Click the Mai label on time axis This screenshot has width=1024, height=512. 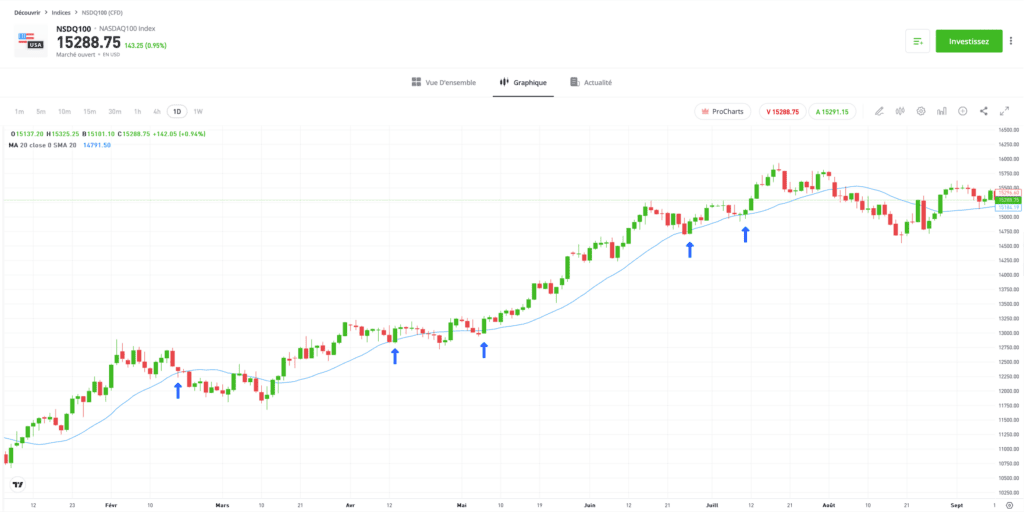[x=462, y=505]
